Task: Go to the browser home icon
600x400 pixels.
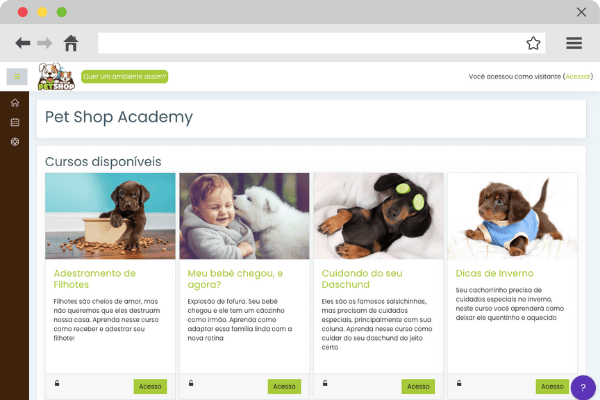Action: 71,43
